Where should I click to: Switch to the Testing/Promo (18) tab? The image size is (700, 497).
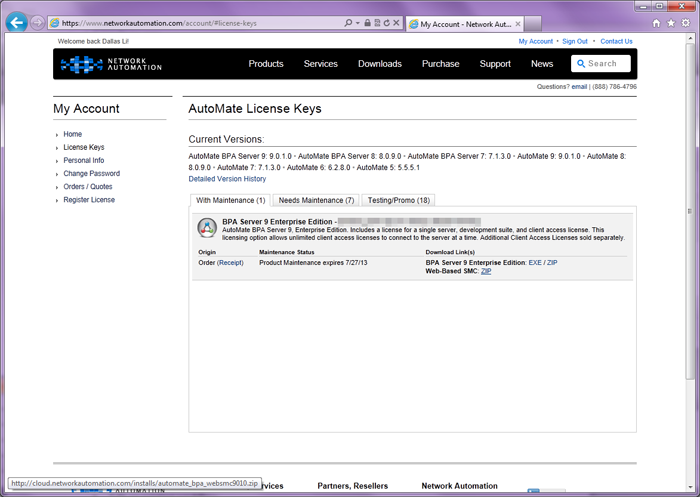click(x=399, y=200)
